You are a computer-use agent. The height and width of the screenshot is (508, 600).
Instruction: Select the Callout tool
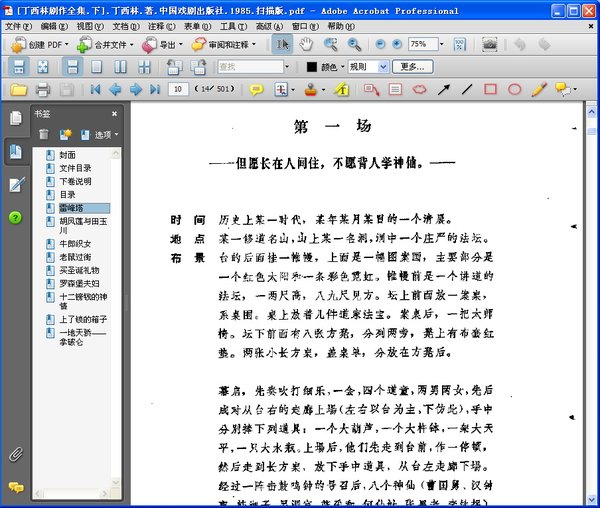(x=371, y=90)
